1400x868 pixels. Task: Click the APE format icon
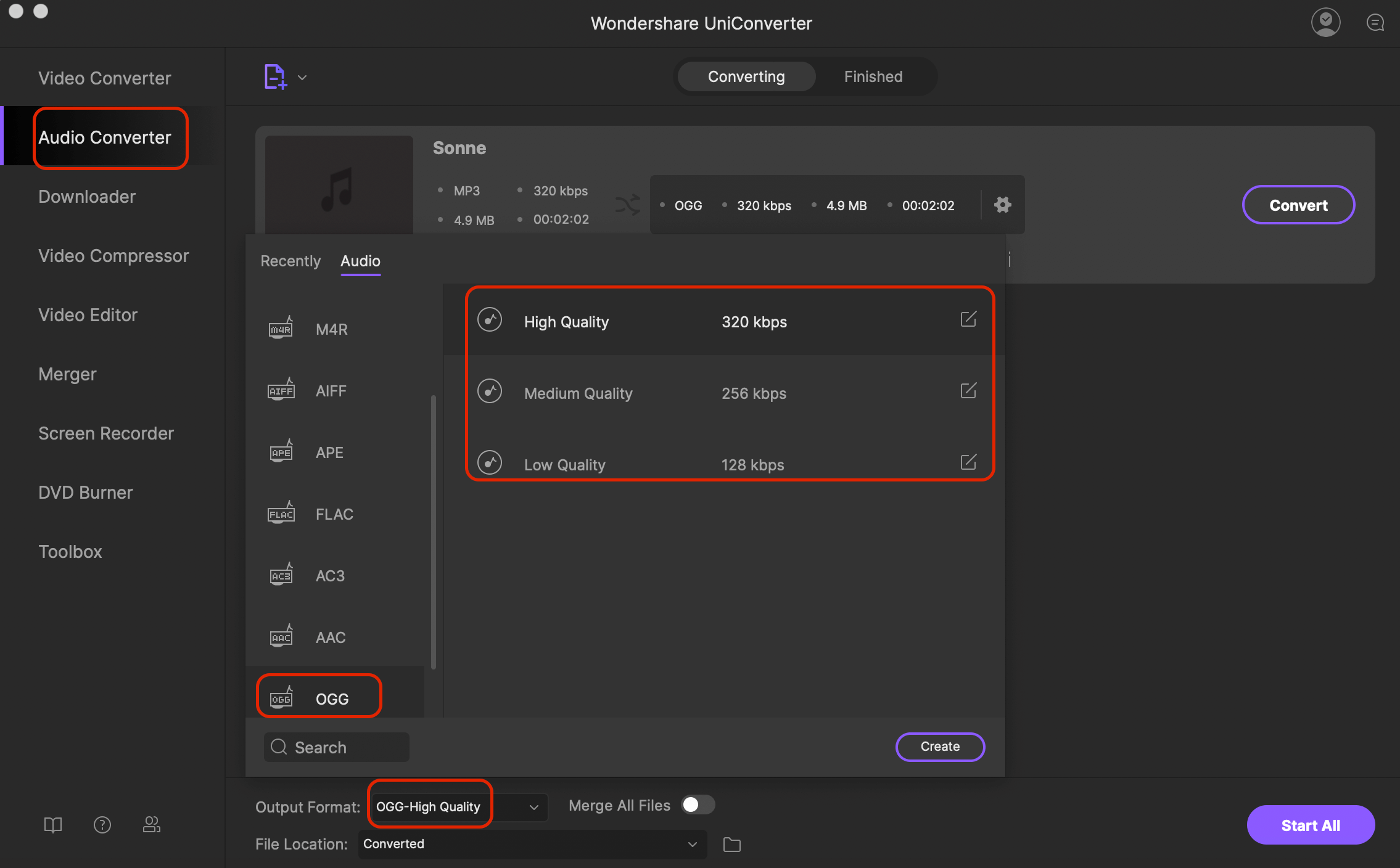(280, 452)
